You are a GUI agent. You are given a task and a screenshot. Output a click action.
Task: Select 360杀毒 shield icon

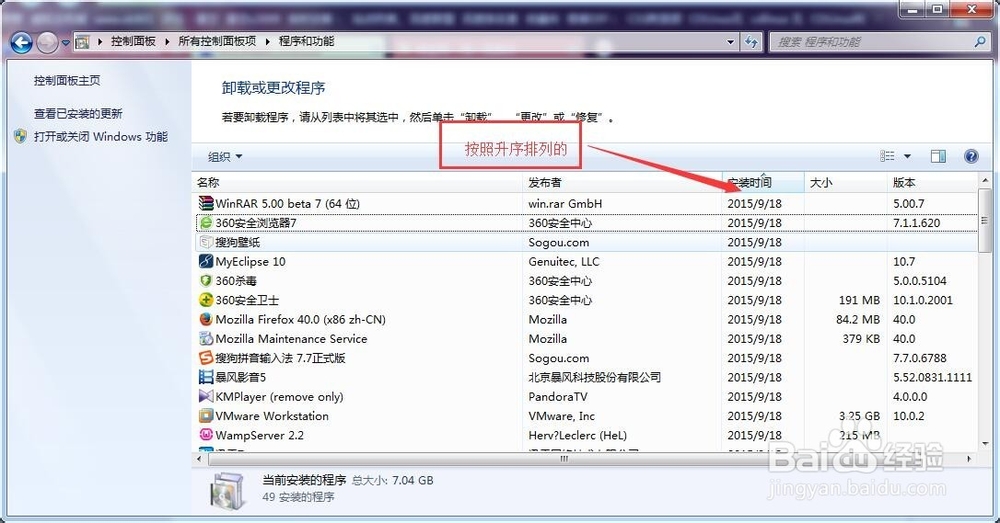(x=205, y=281)
